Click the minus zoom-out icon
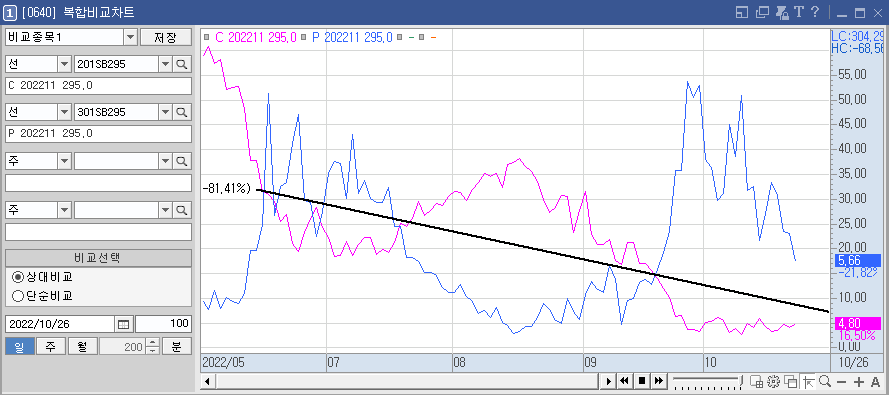The image size is (889, 395). pos(842,381)
